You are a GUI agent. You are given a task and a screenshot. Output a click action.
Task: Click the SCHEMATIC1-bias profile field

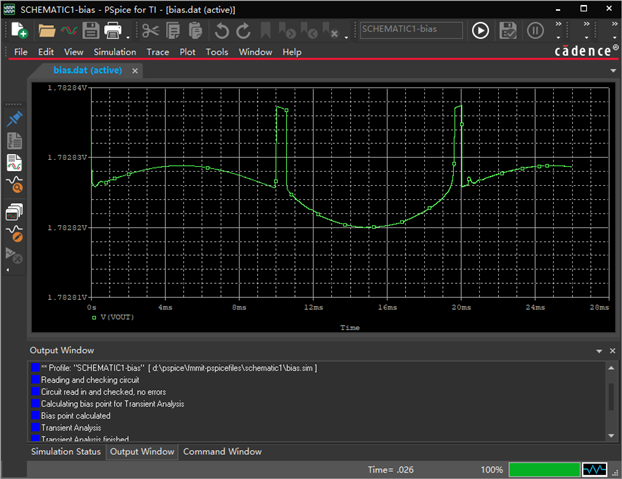[410, 30]
